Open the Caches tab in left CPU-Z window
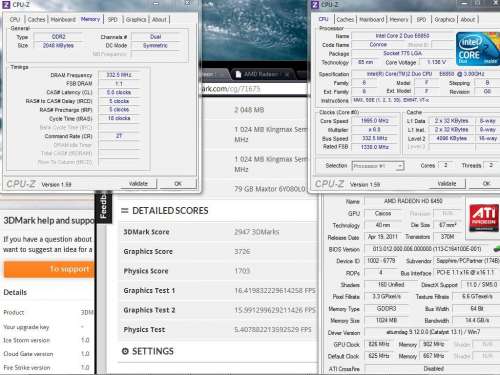500x375 pixels. point(36,20)
